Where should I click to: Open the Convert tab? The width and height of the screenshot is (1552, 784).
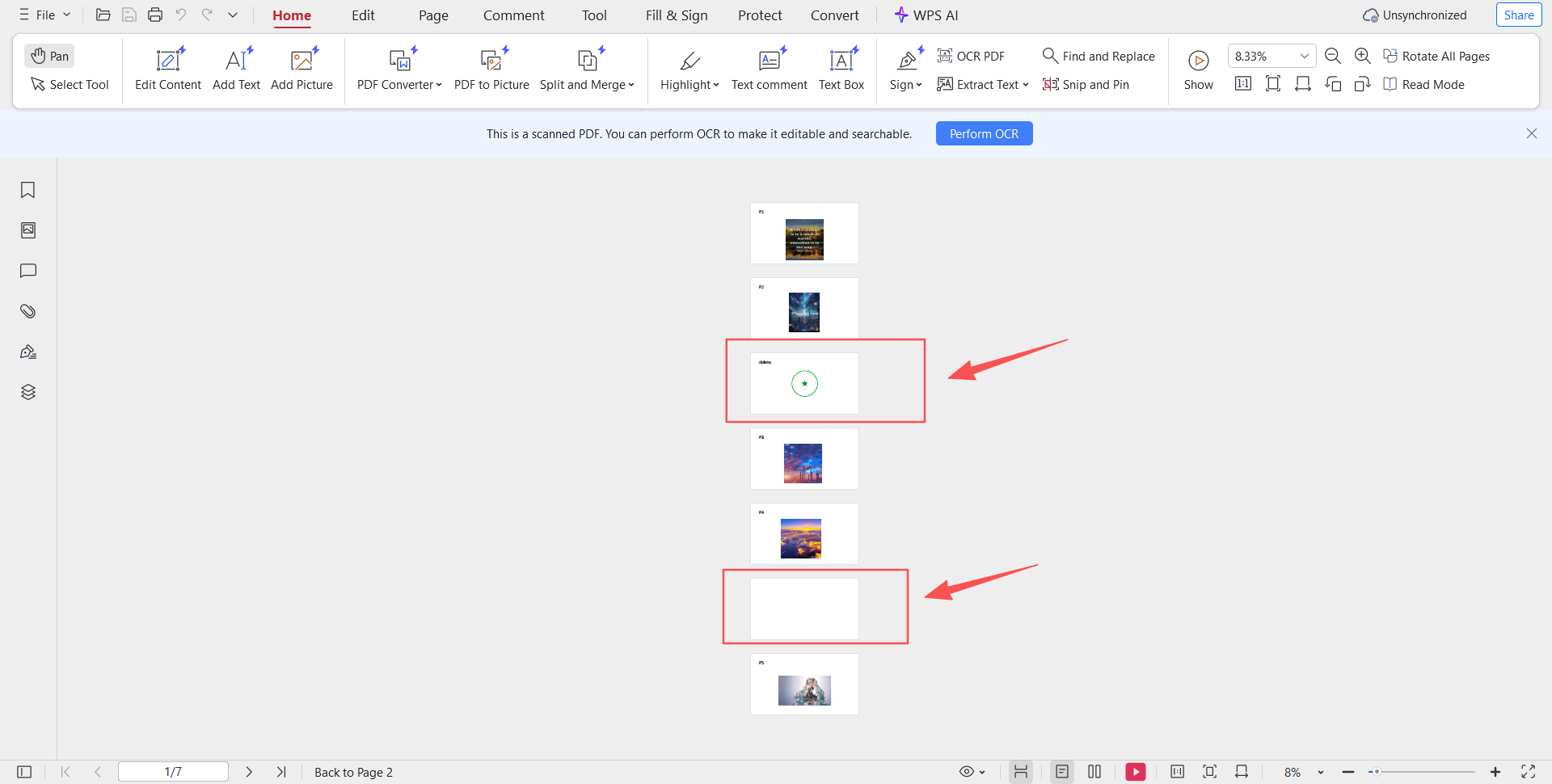coord(835,15)
